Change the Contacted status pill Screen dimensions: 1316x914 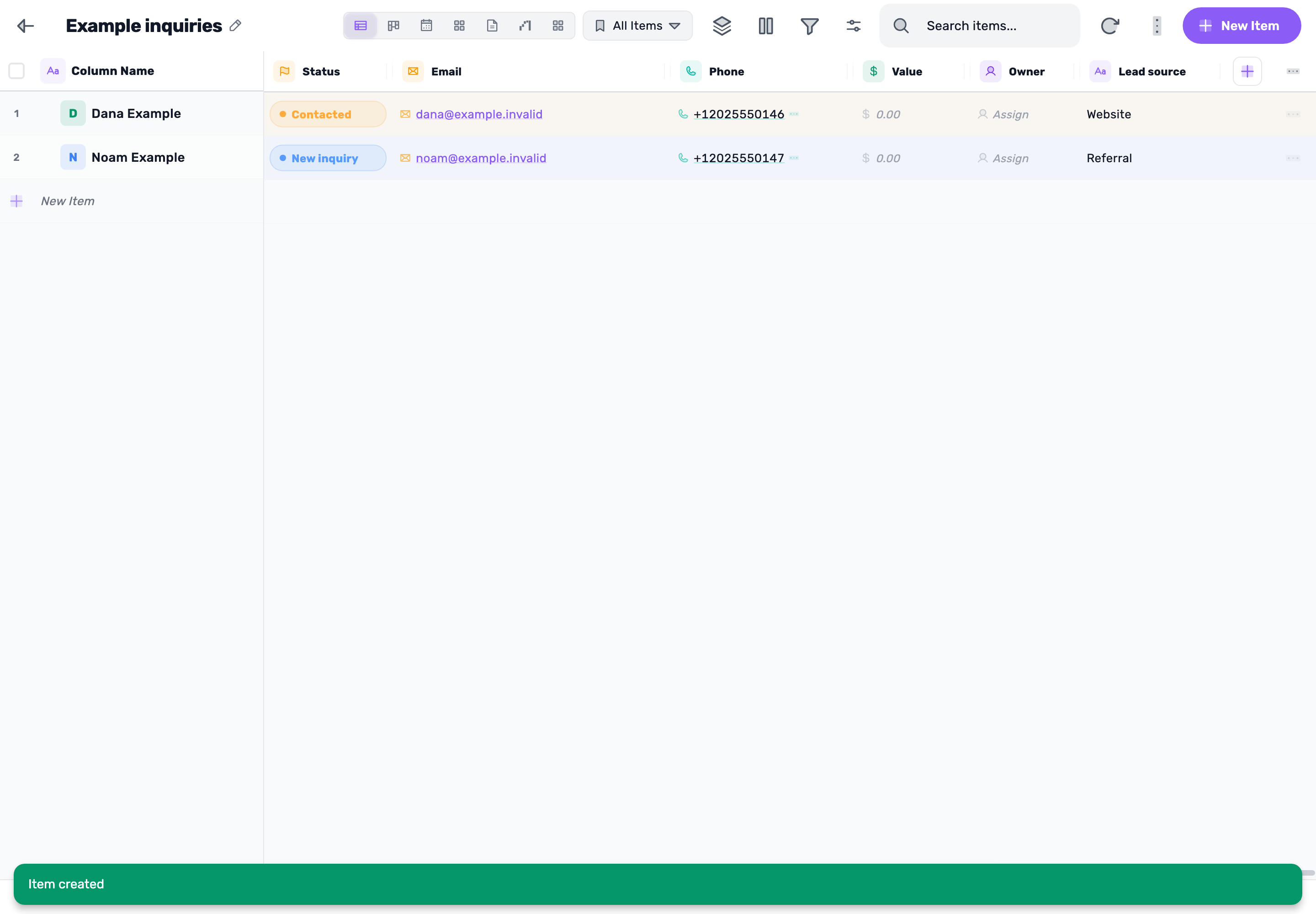point(328,114)
